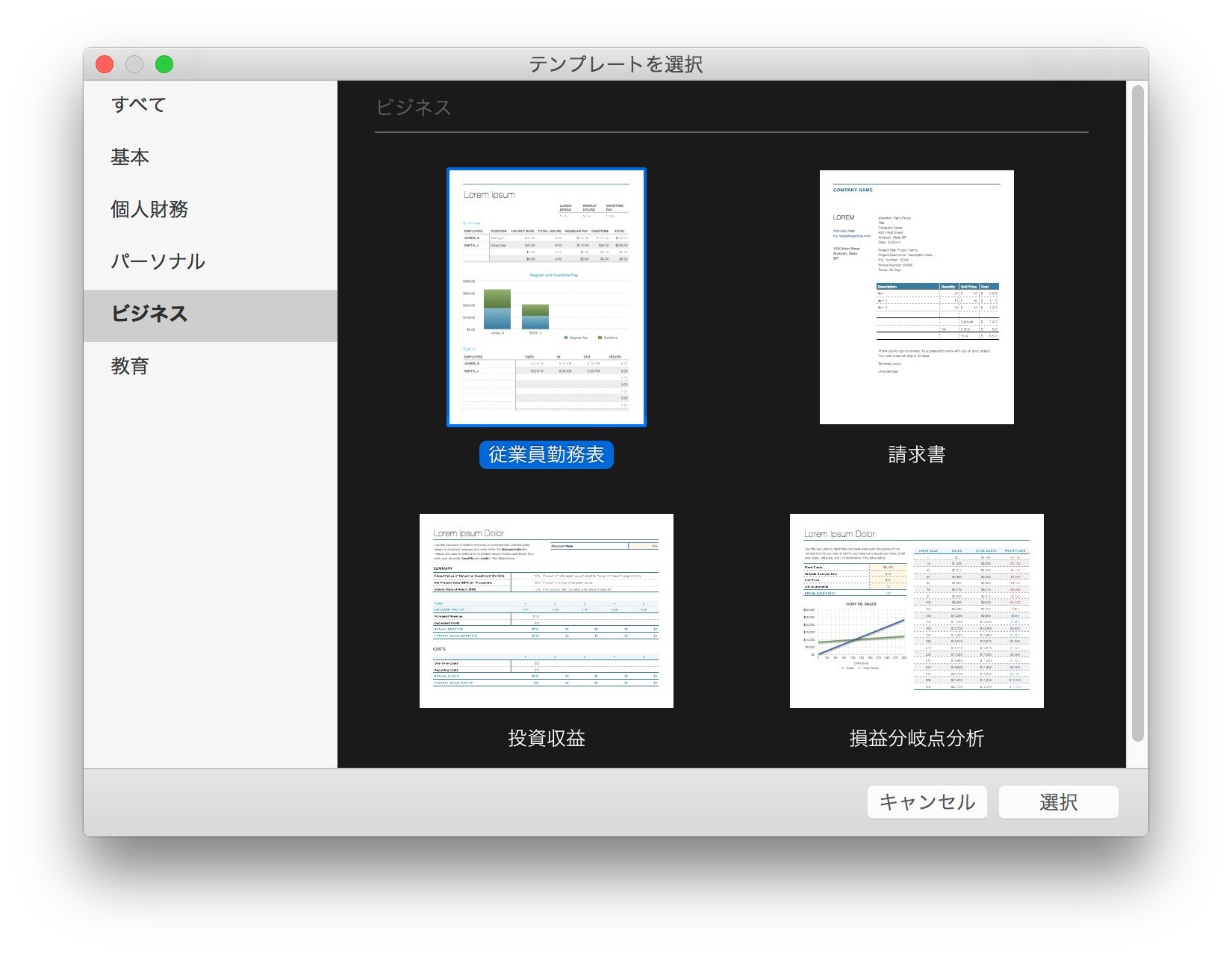This screenshot has width=1232, height=956.
Task: Pick the 請求書 invoice template thumbnail
Action: point(917,297)
